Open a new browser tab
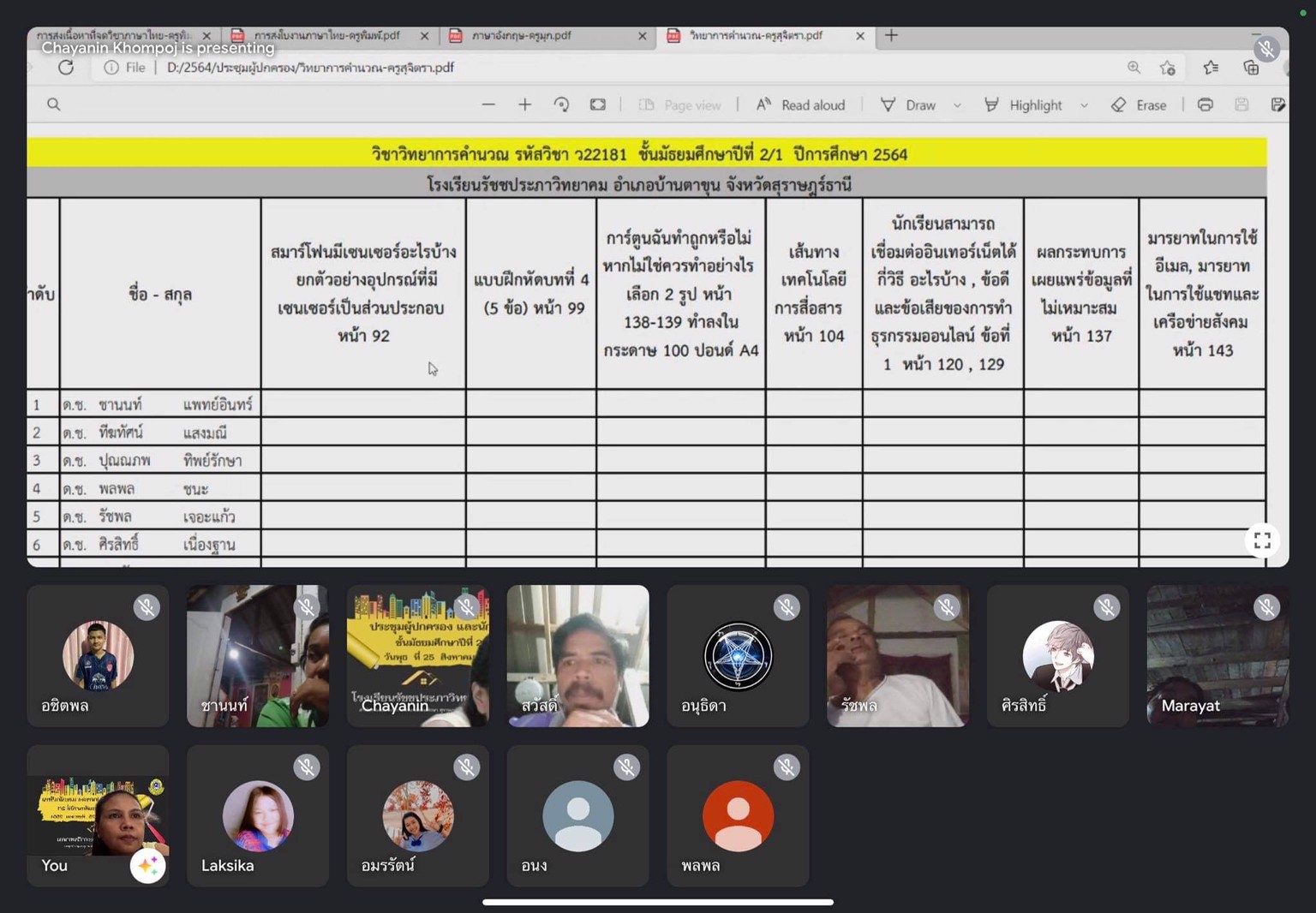Viewport: 1316px width, 913px height. 891,36
